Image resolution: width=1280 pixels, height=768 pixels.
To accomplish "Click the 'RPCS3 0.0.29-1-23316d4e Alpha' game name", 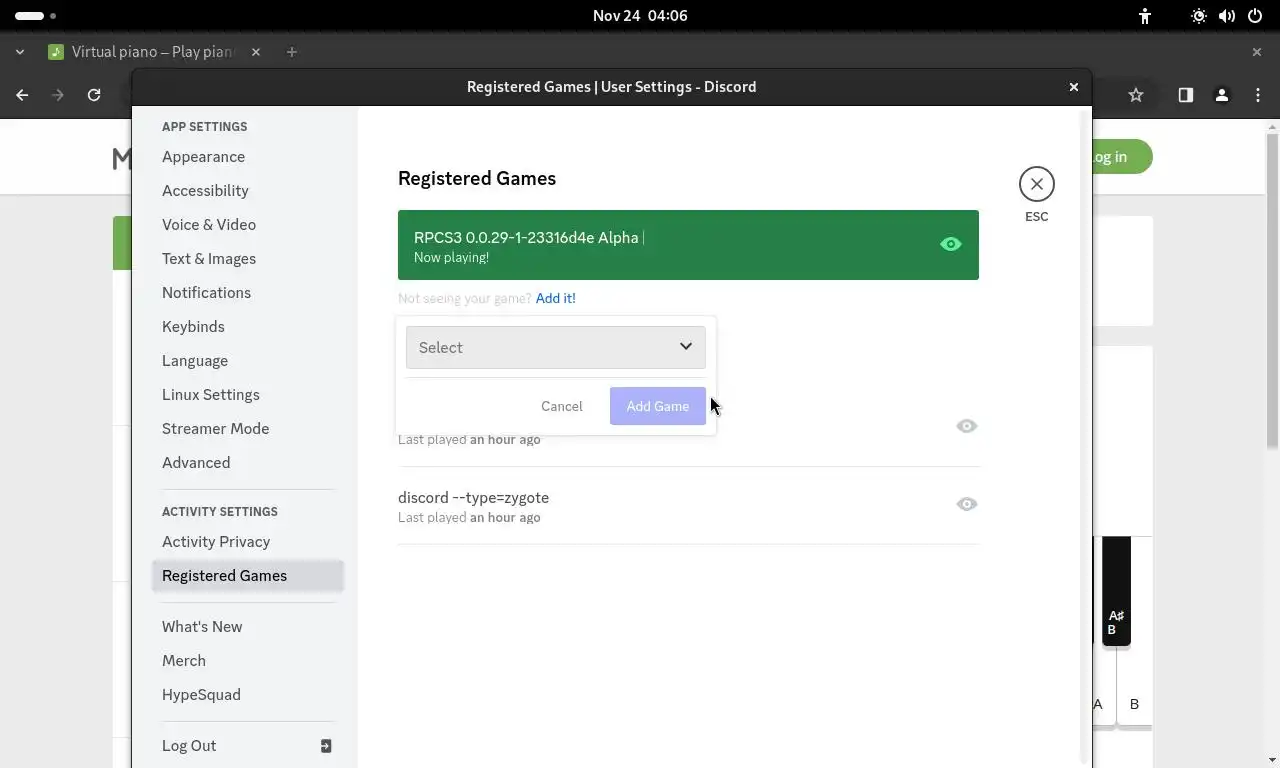I will pos(526,238).
